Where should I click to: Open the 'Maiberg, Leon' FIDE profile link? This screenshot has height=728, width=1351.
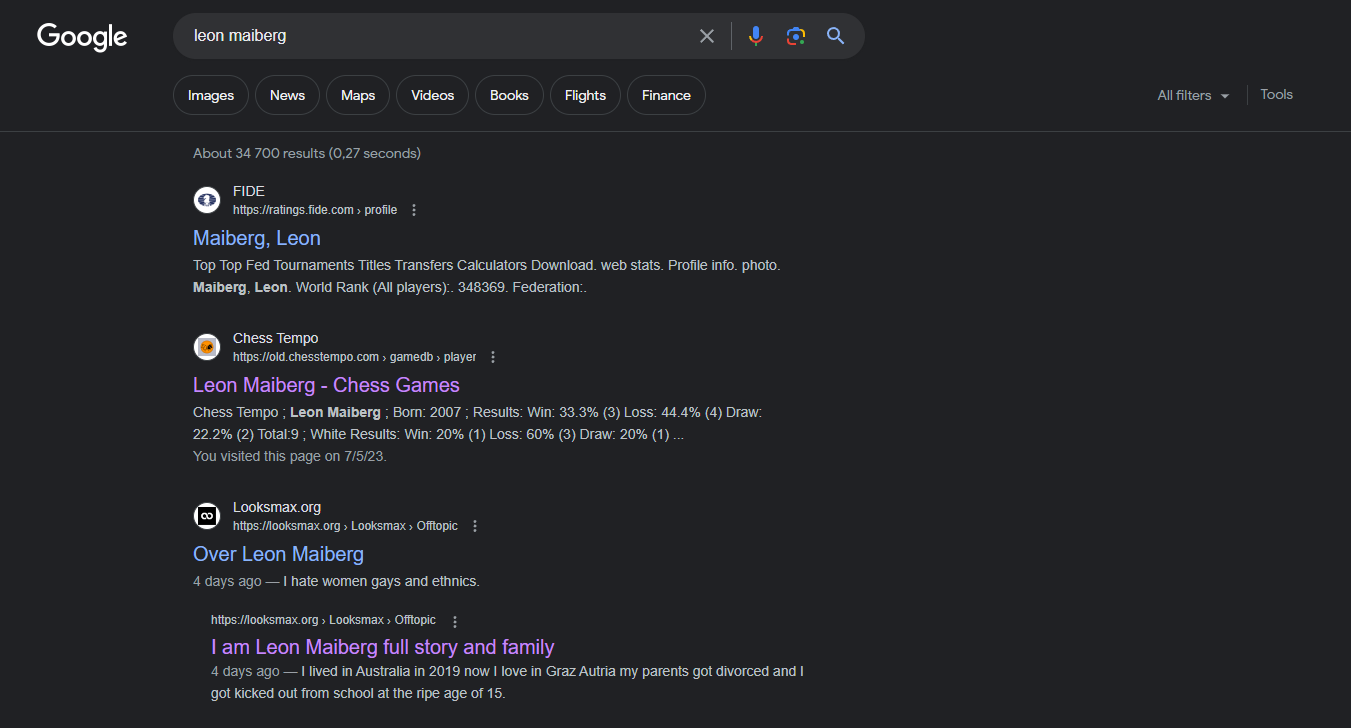257,238
